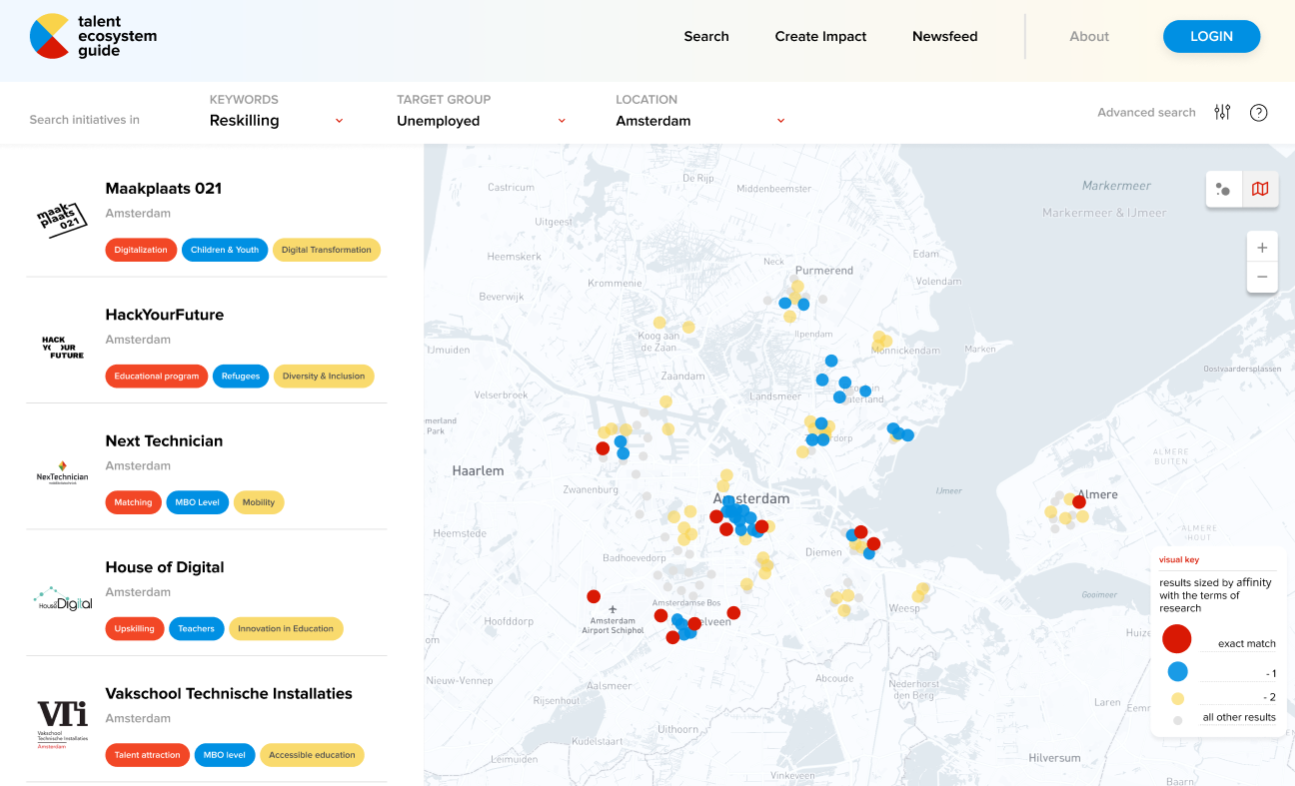The image size is (1295, 786).
Task: Click the Digitalization tag
Action: coord(141,250)
